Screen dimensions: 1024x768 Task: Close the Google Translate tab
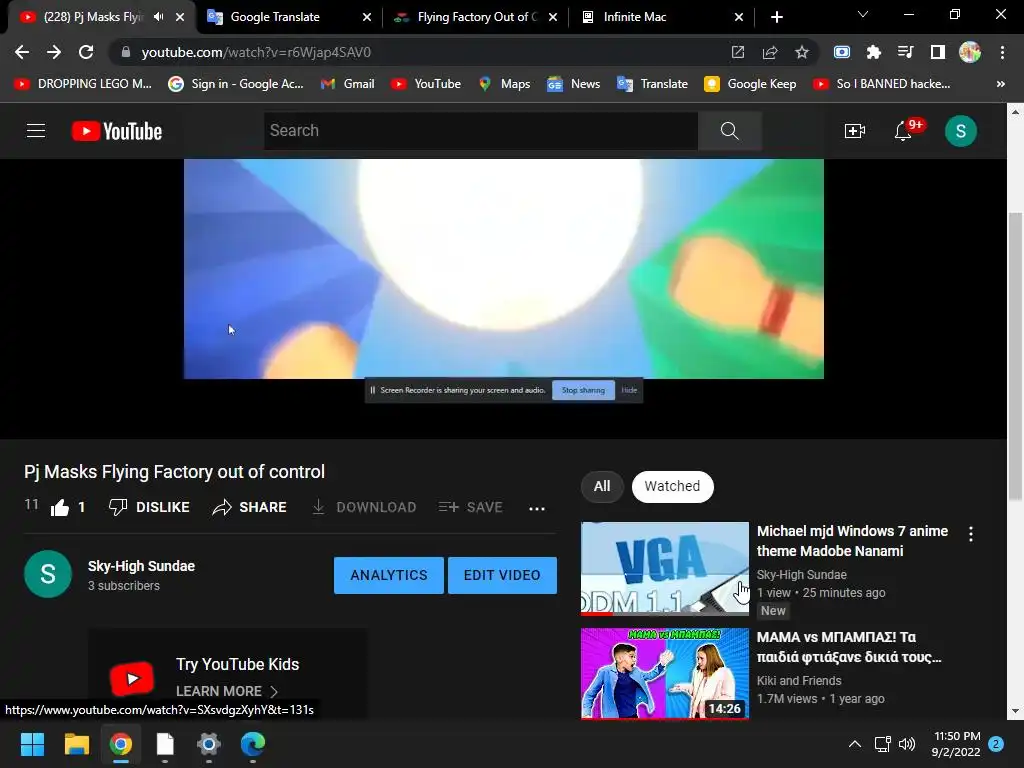367,17
